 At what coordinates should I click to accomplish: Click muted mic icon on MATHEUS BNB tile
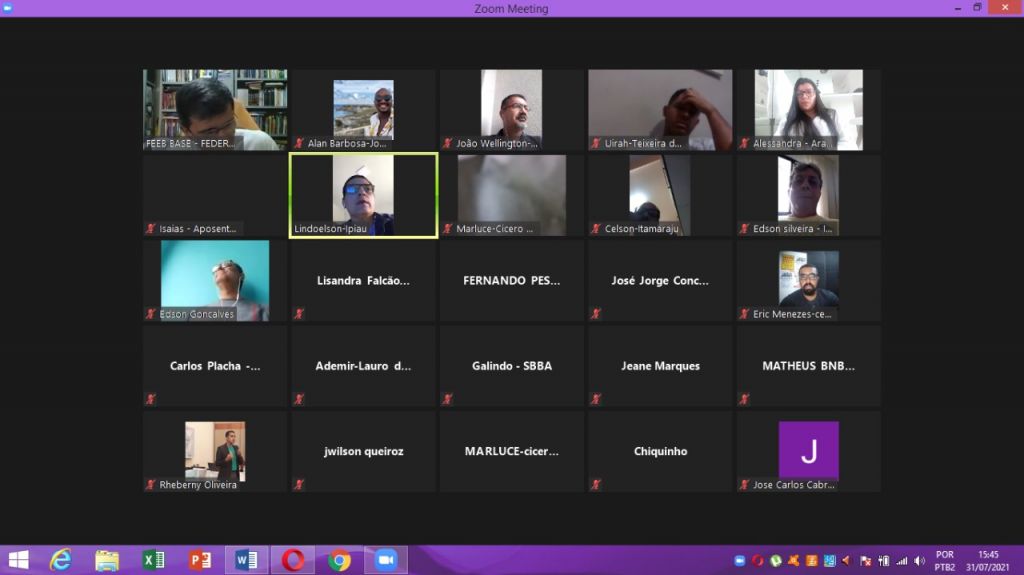[x=744, y=399]
